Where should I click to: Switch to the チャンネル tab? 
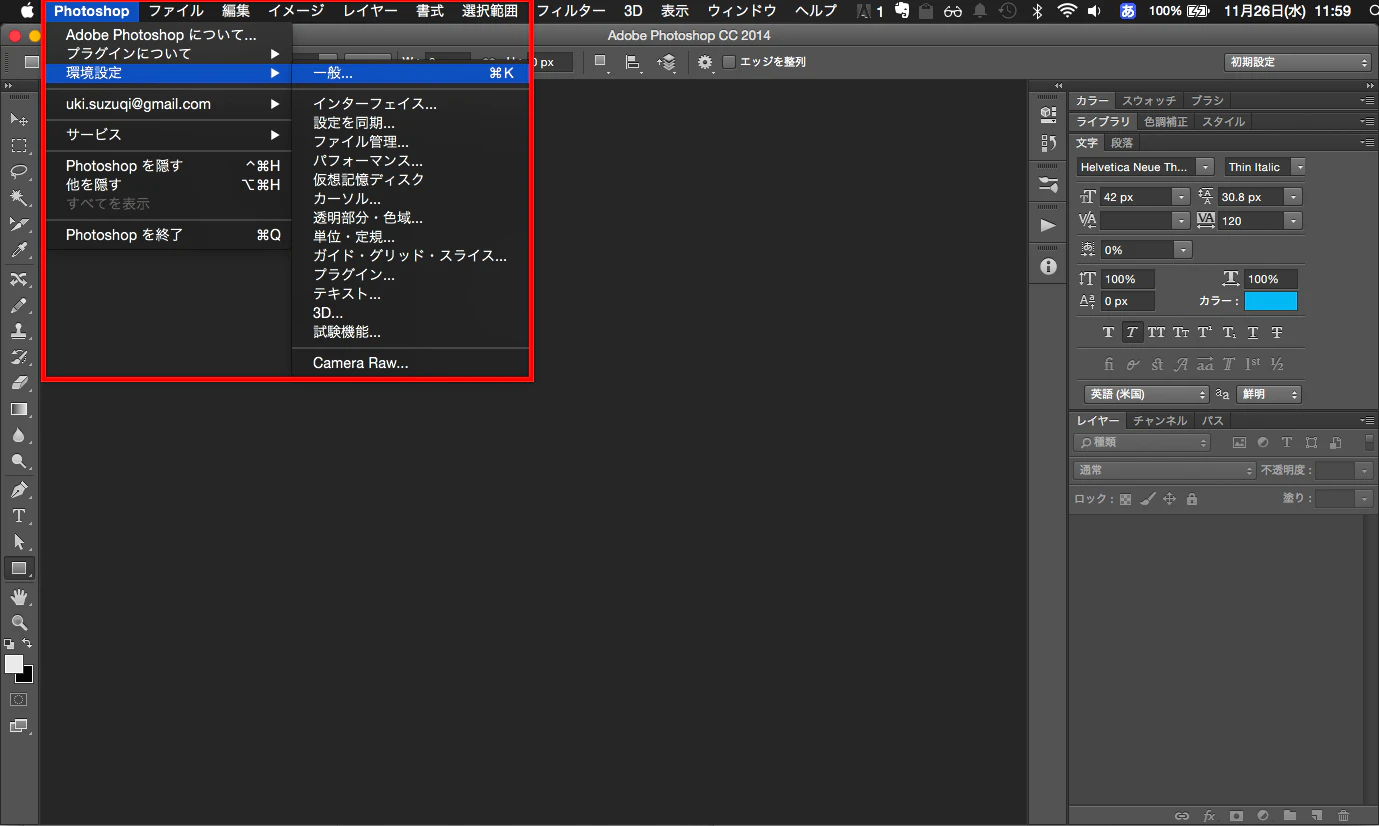coord(1160,421)
